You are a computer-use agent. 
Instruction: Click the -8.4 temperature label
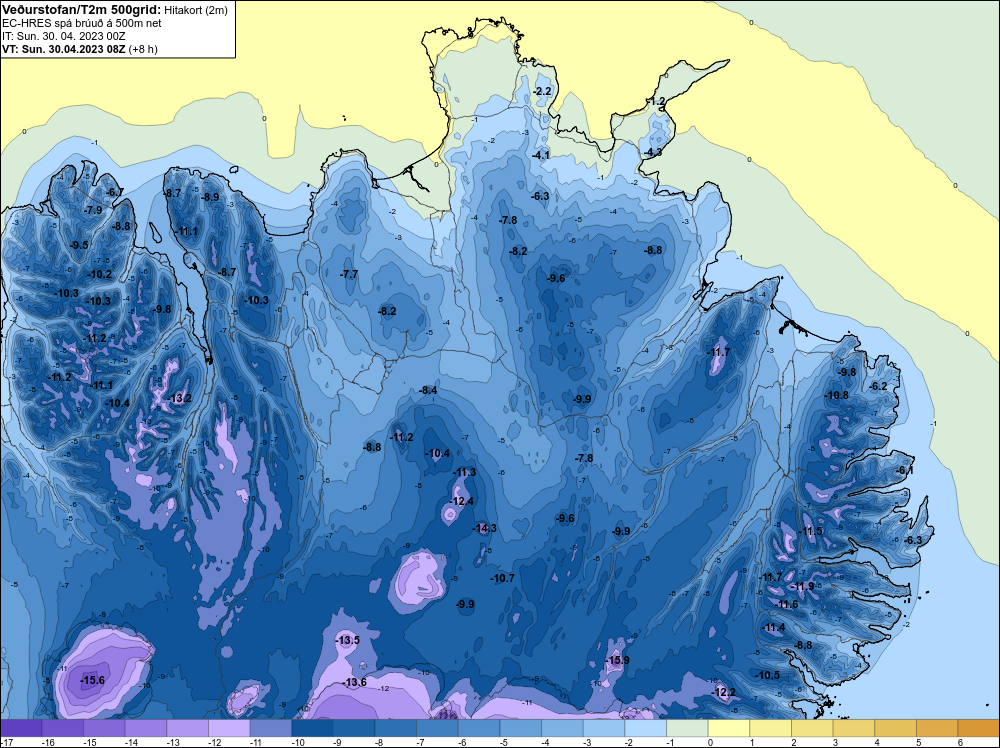point(428,390)
